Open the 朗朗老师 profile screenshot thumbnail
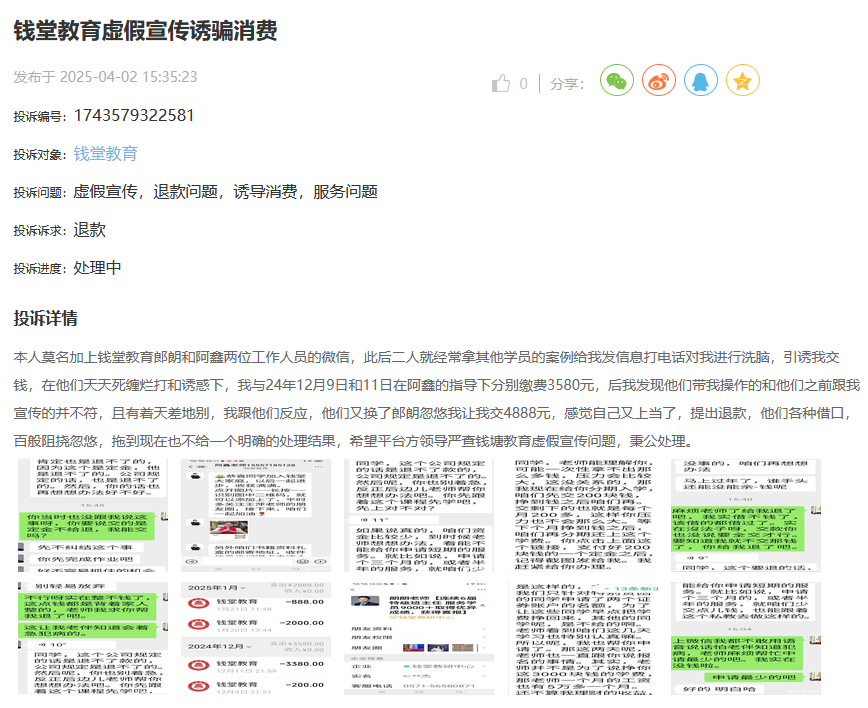This screenshot has width=868, height=708. click(x=419, y=638)
